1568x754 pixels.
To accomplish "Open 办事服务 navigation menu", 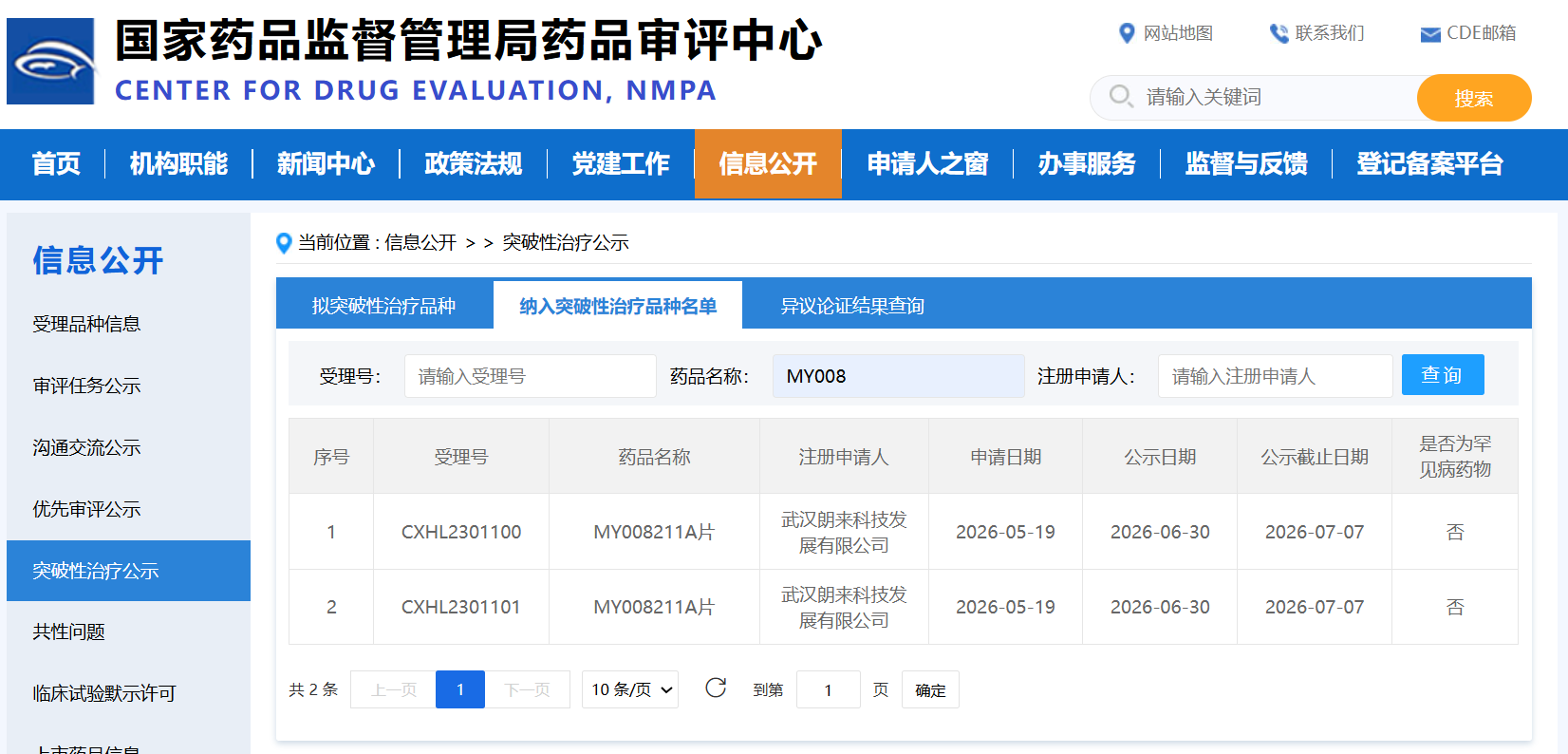I will tap(1087, 164).
